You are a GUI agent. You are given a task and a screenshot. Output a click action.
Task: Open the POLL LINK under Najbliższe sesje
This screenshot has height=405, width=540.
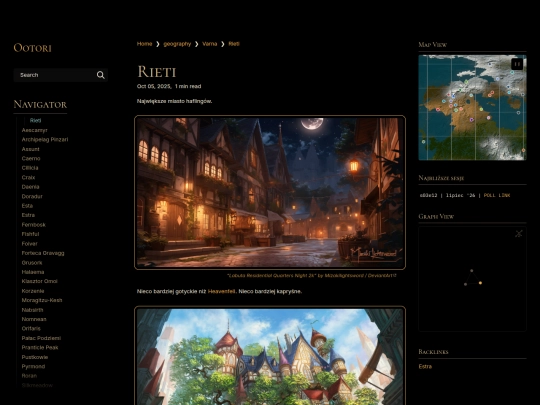(x=497, y=195)
